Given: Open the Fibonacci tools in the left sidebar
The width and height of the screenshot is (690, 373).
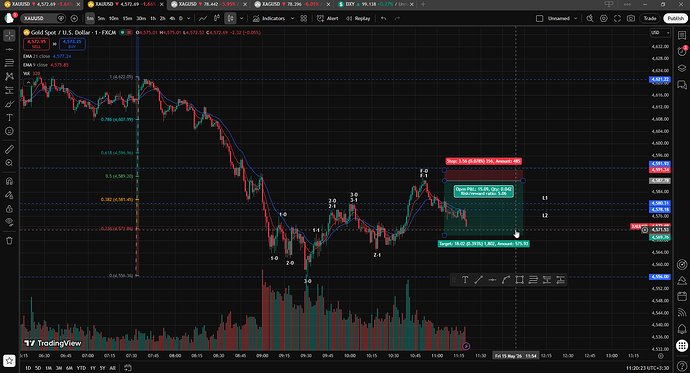Looking at the screenshot, I should [9, 63].
